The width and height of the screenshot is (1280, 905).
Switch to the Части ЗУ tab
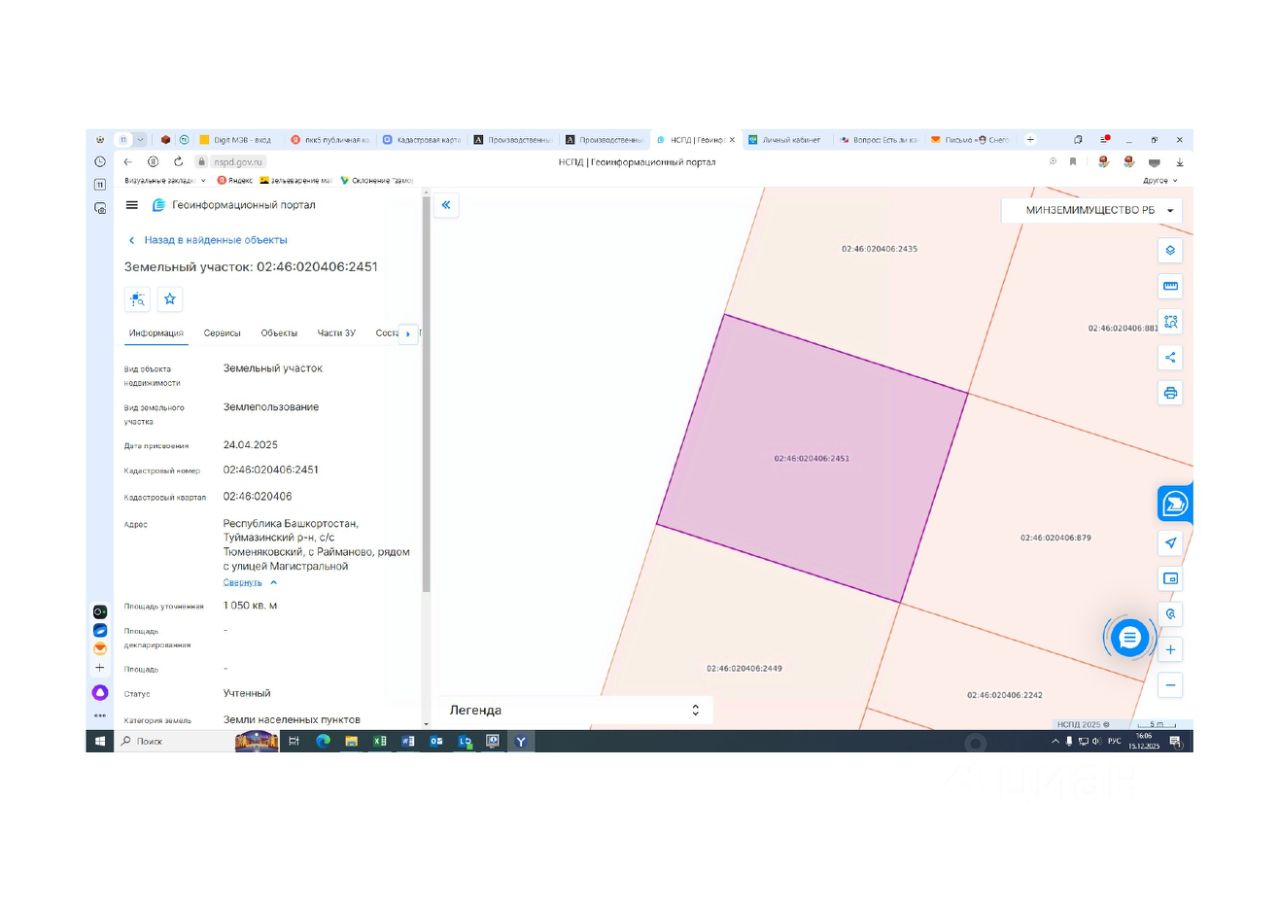point(336,333)
